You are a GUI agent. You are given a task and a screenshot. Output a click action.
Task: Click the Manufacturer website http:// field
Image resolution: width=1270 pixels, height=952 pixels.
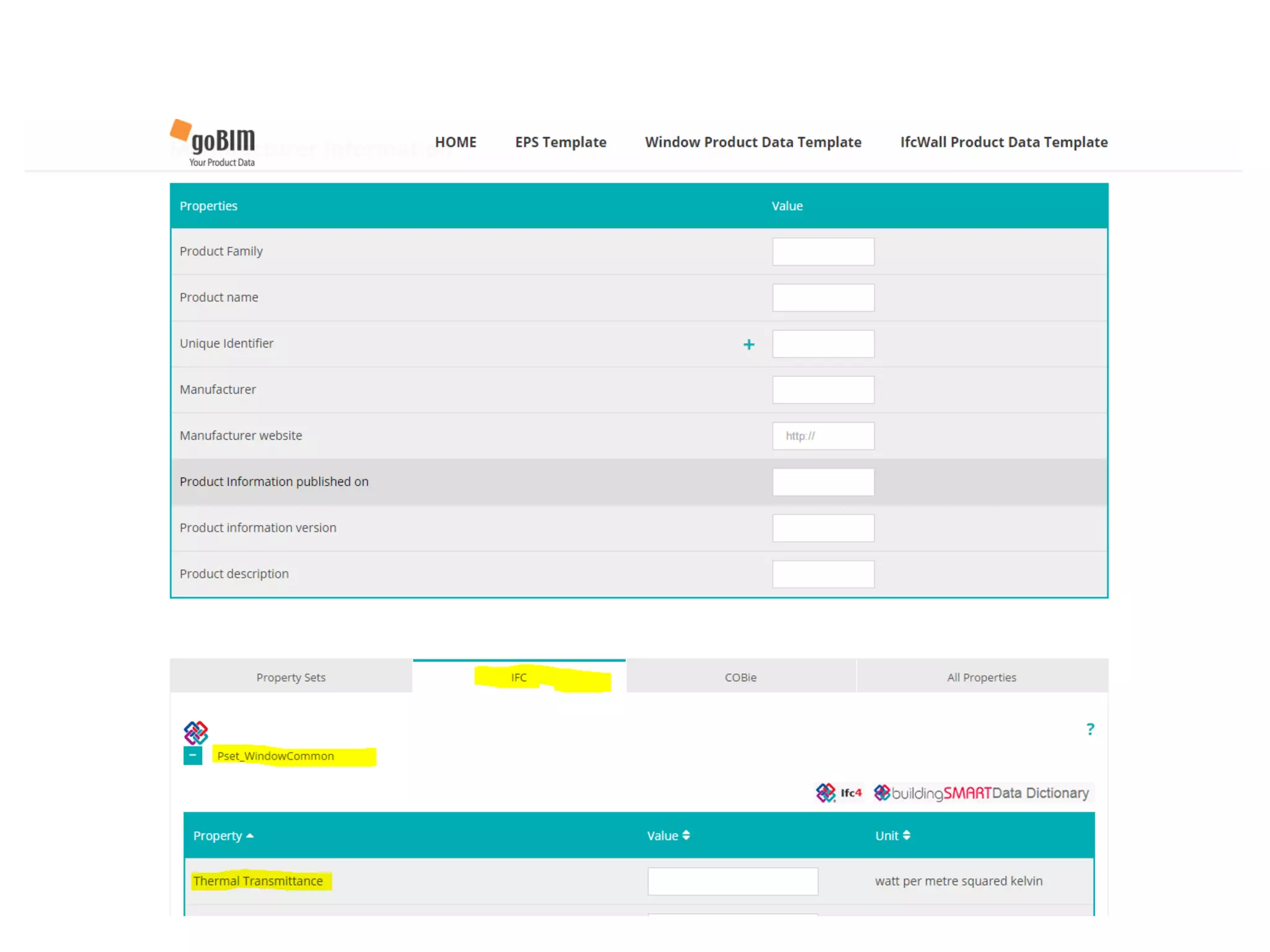click(823, 436)
